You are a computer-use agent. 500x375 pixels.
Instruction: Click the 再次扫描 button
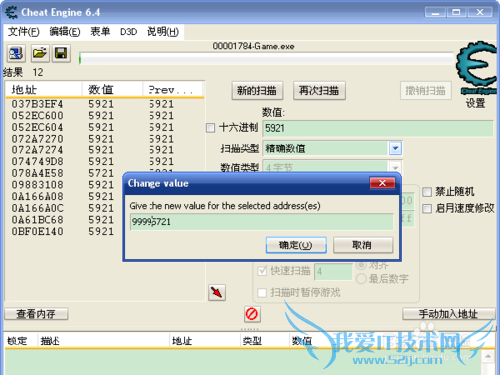pos(319,91)
